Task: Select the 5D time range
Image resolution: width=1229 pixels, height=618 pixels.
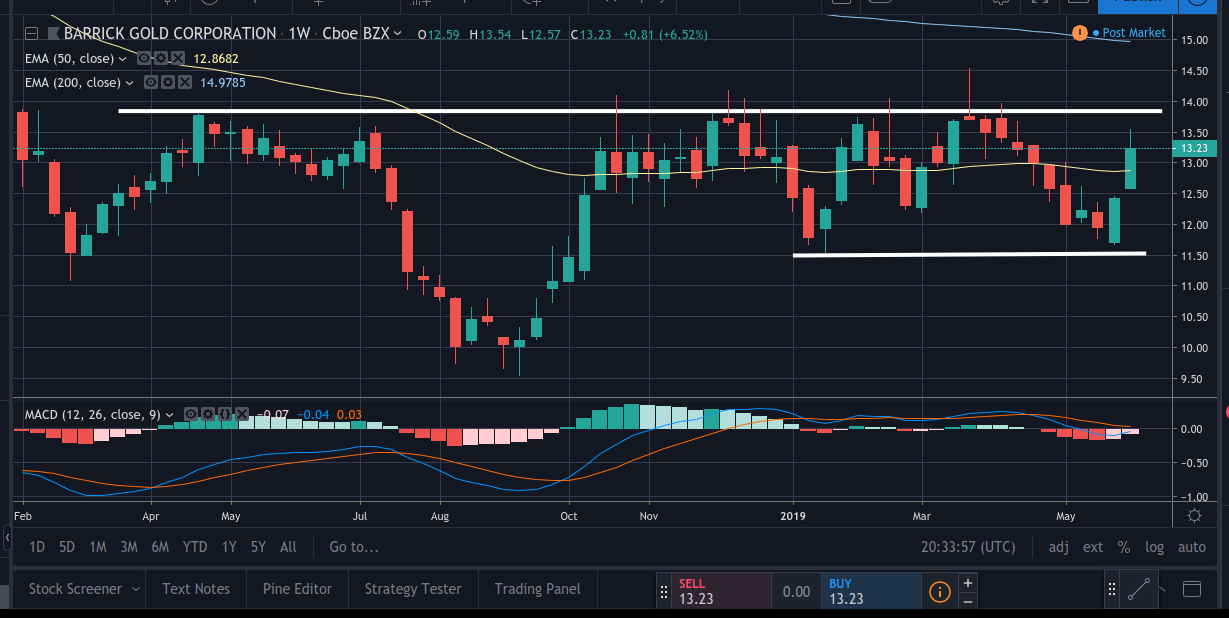Action: tap(67, 547)
